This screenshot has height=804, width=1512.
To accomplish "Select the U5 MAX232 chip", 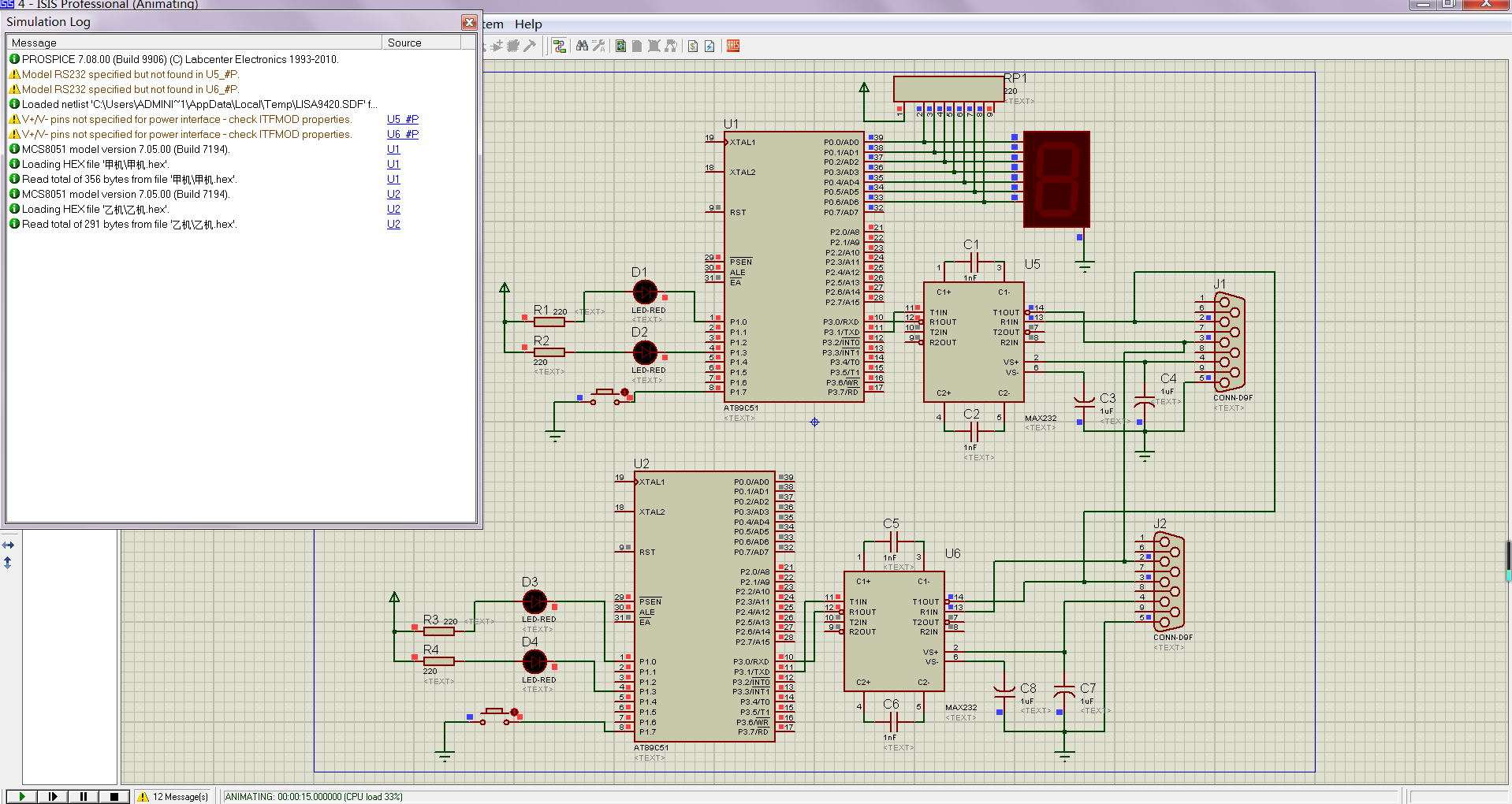I will tap(974, 342).
